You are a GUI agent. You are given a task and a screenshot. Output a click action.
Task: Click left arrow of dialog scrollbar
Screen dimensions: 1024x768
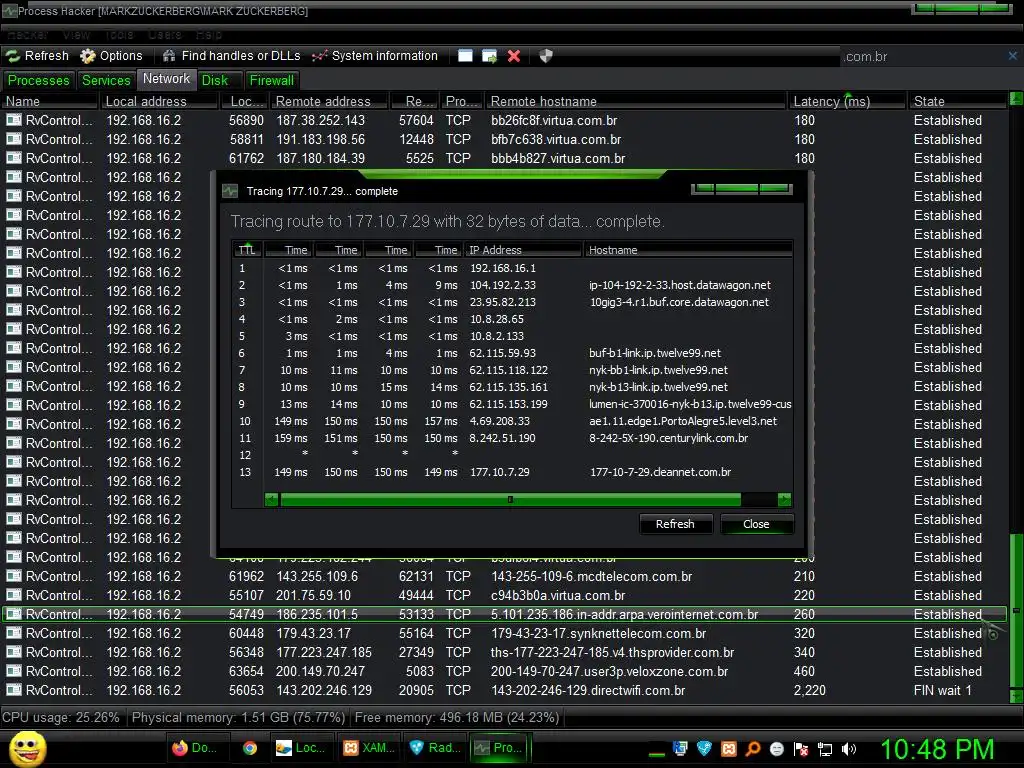tap(272, 500)
